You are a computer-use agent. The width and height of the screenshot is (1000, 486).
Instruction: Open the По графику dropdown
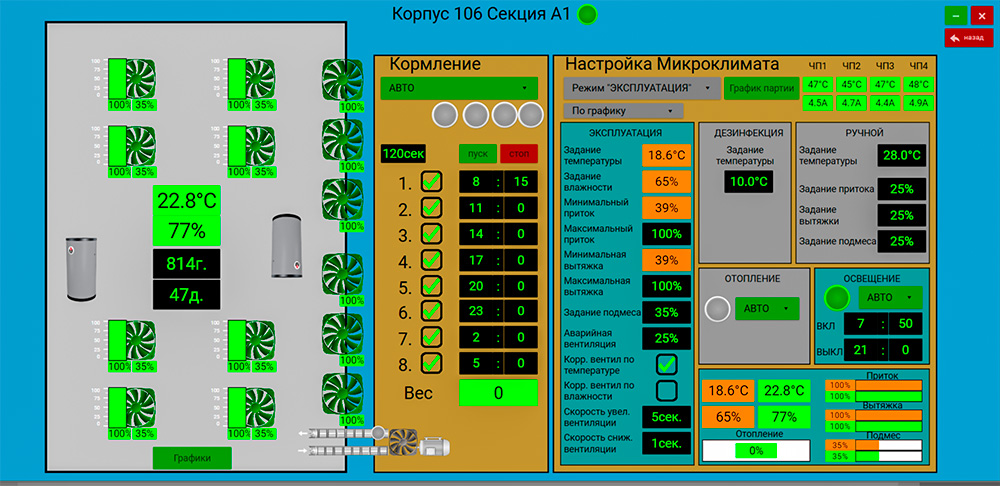tap(623, 110)
